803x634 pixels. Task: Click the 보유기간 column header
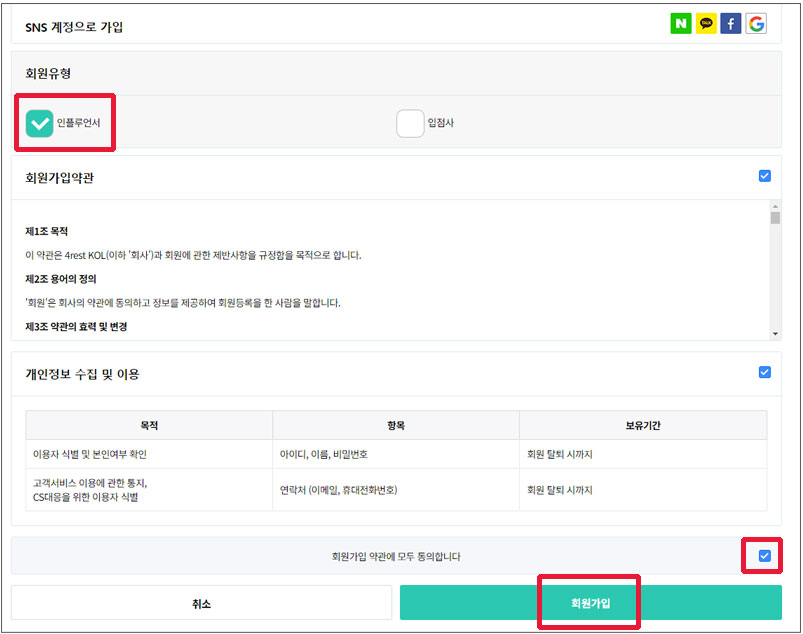pyautogui.click(x=643, y=425)
